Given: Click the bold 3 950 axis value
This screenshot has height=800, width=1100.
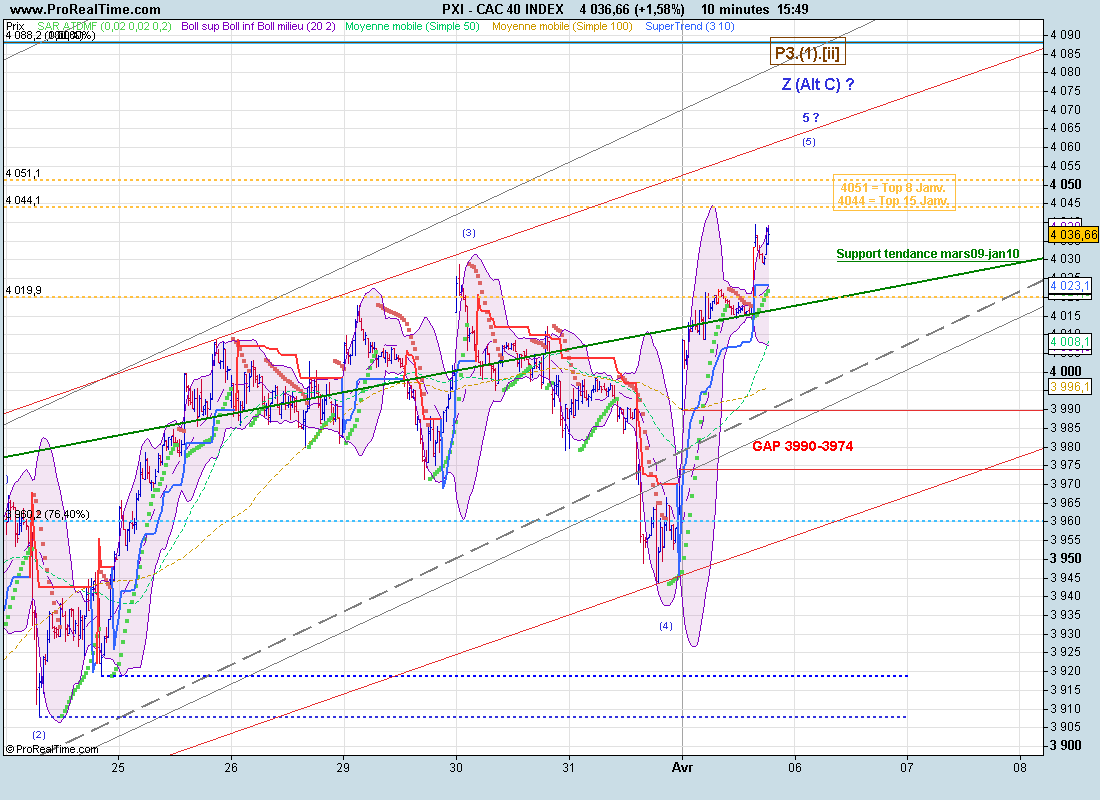Looking at the screenshot, I should [x=1066, y=559].
